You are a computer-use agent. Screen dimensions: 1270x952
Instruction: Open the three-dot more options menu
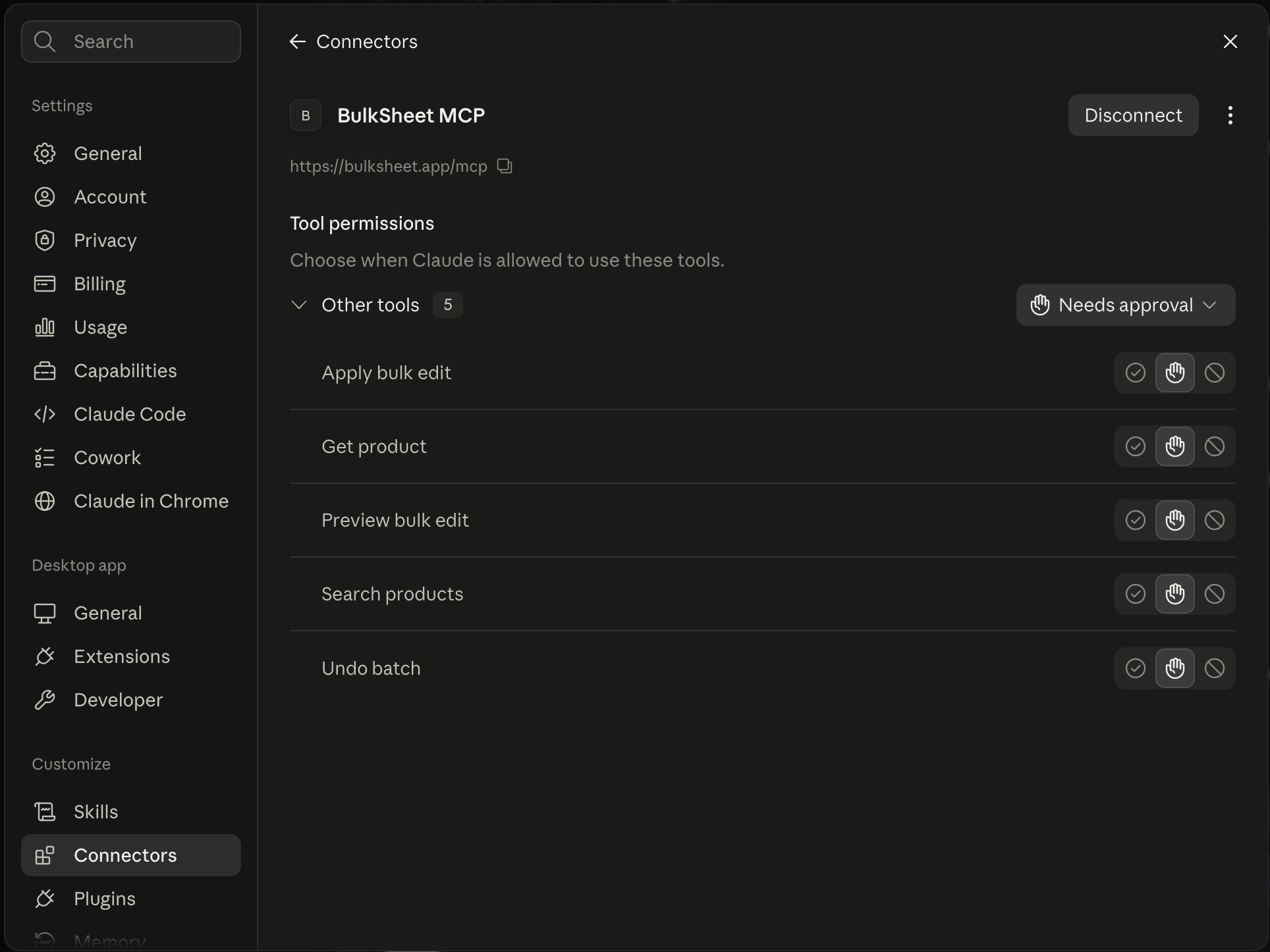pos(1230,115)
